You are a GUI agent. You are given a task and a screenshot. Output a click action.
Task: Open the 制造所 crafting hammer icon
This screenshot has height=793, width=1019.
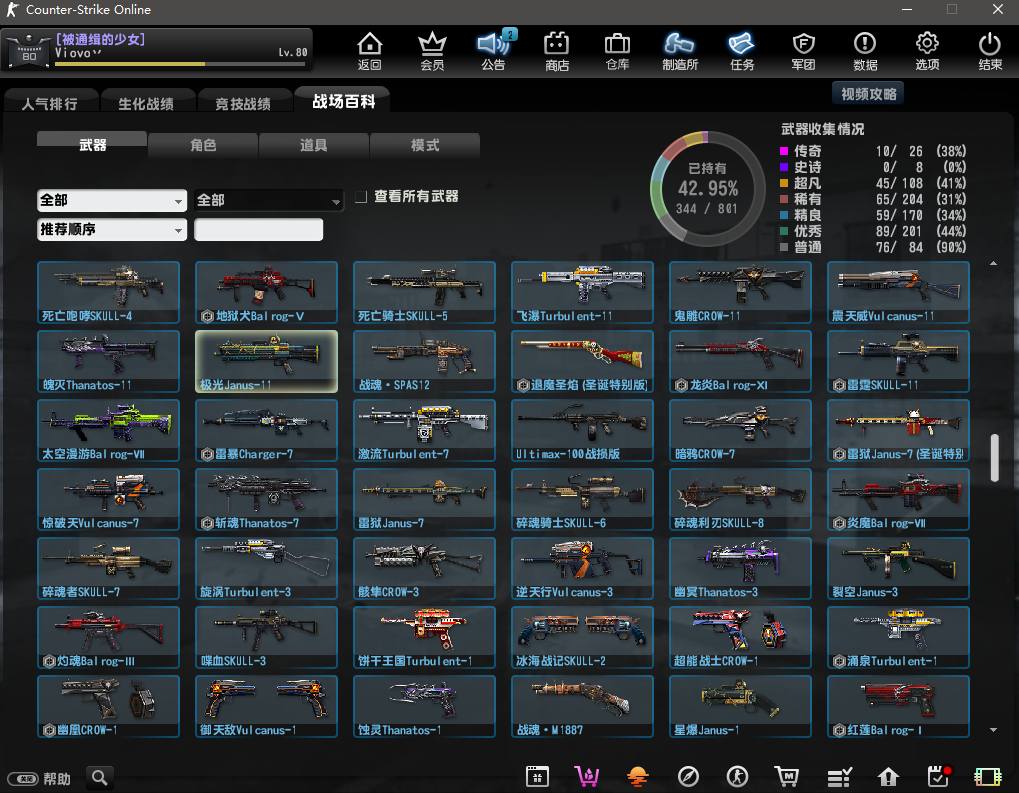679,50
